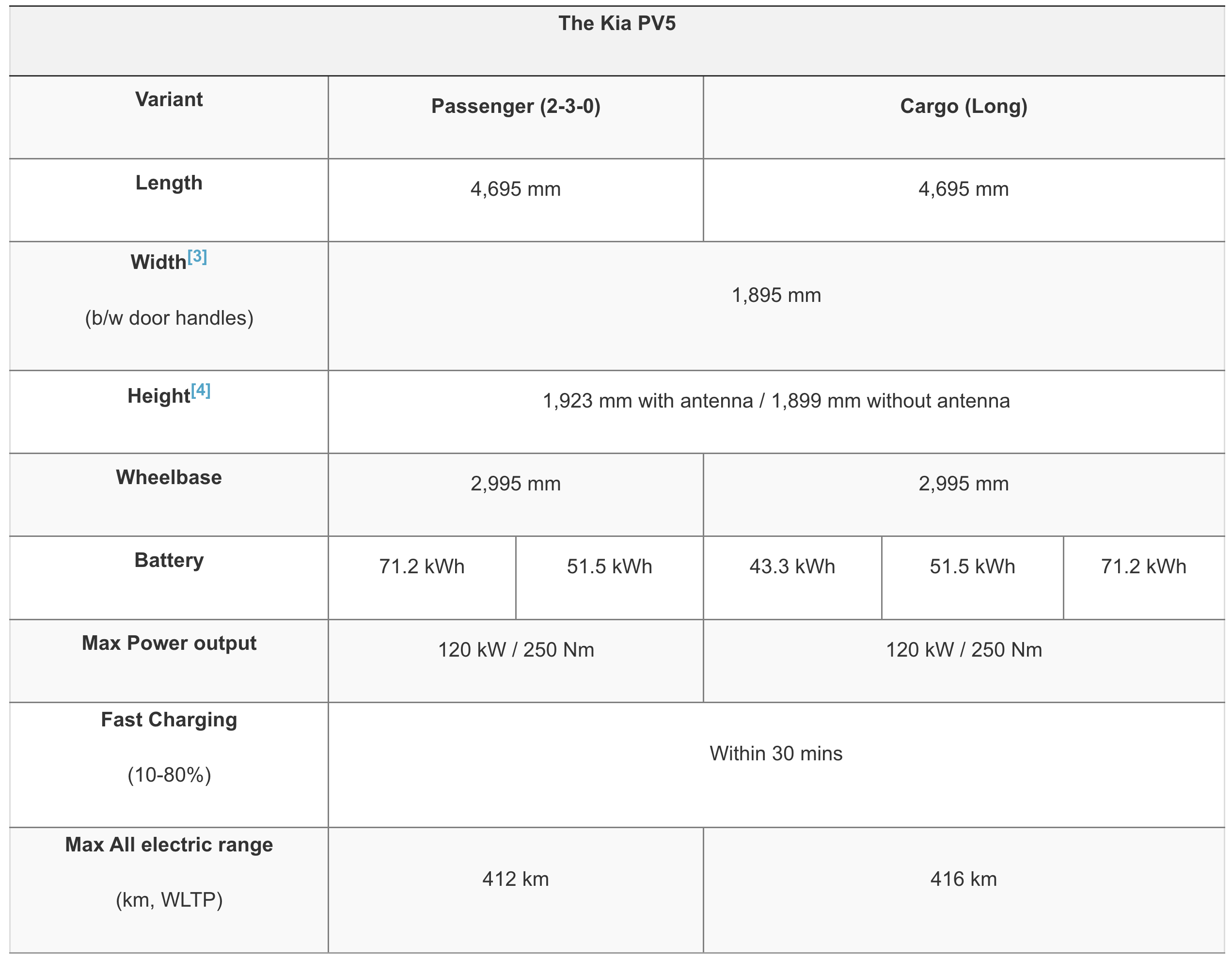Click the height cell mentioning antenna
The image size is (1232, 959).
(x=776, y=401)
